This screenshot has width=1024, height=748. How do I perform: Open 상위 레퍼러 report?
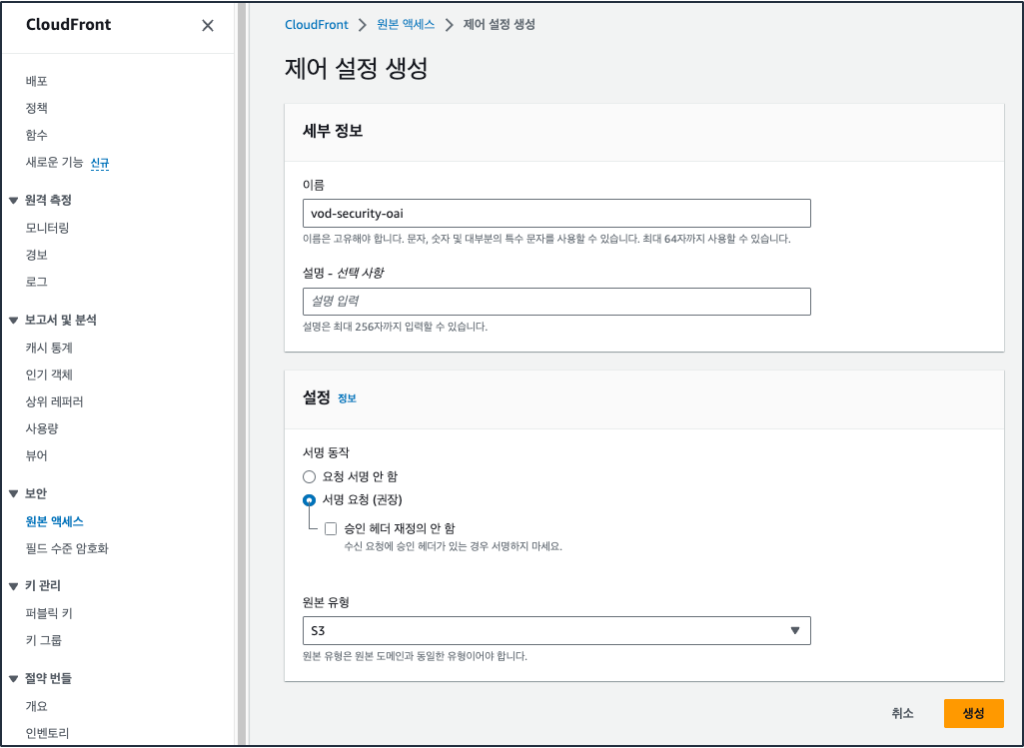54,402
